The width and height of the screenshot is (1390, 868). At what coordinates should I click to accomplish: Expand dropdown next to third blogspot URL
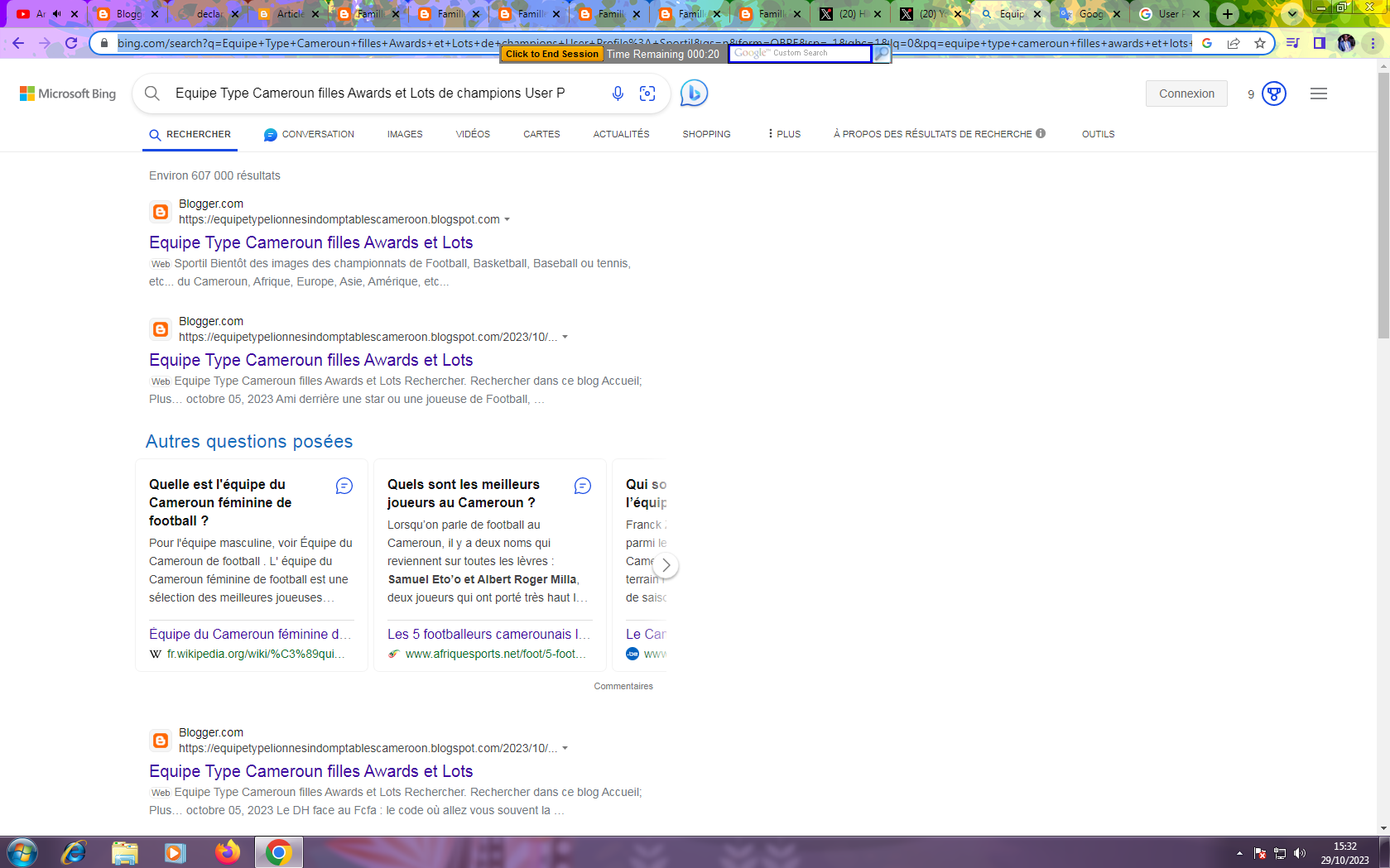point(565,749)
